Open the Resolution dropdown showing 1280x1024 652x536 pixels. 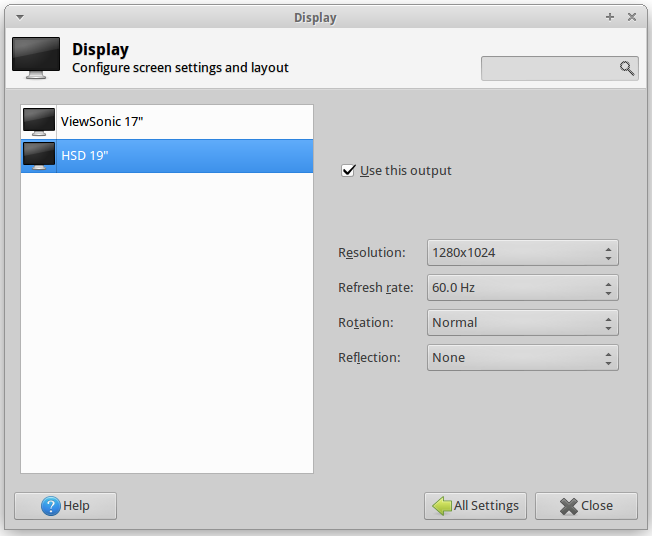point(523,252)
